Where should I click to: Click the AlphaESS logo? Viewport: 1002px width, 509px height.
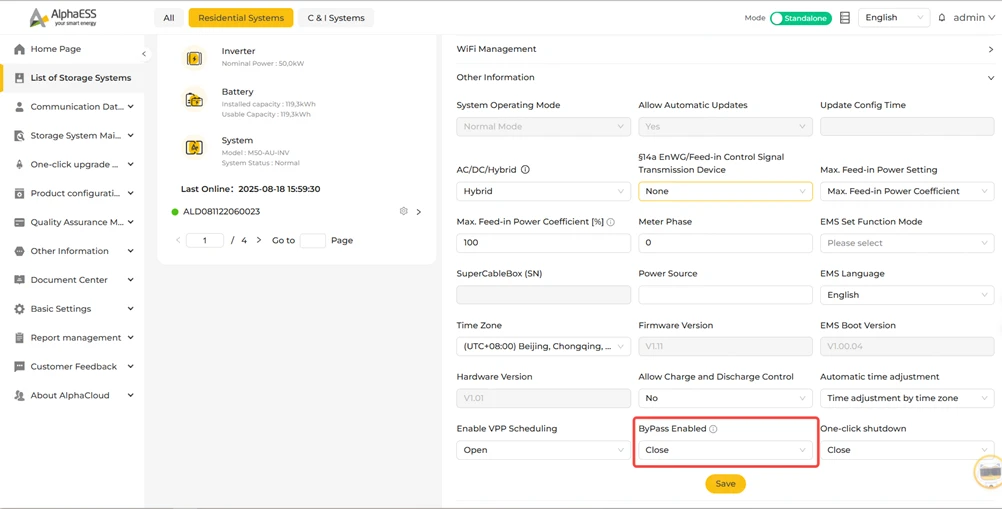[x=63, y=17]
